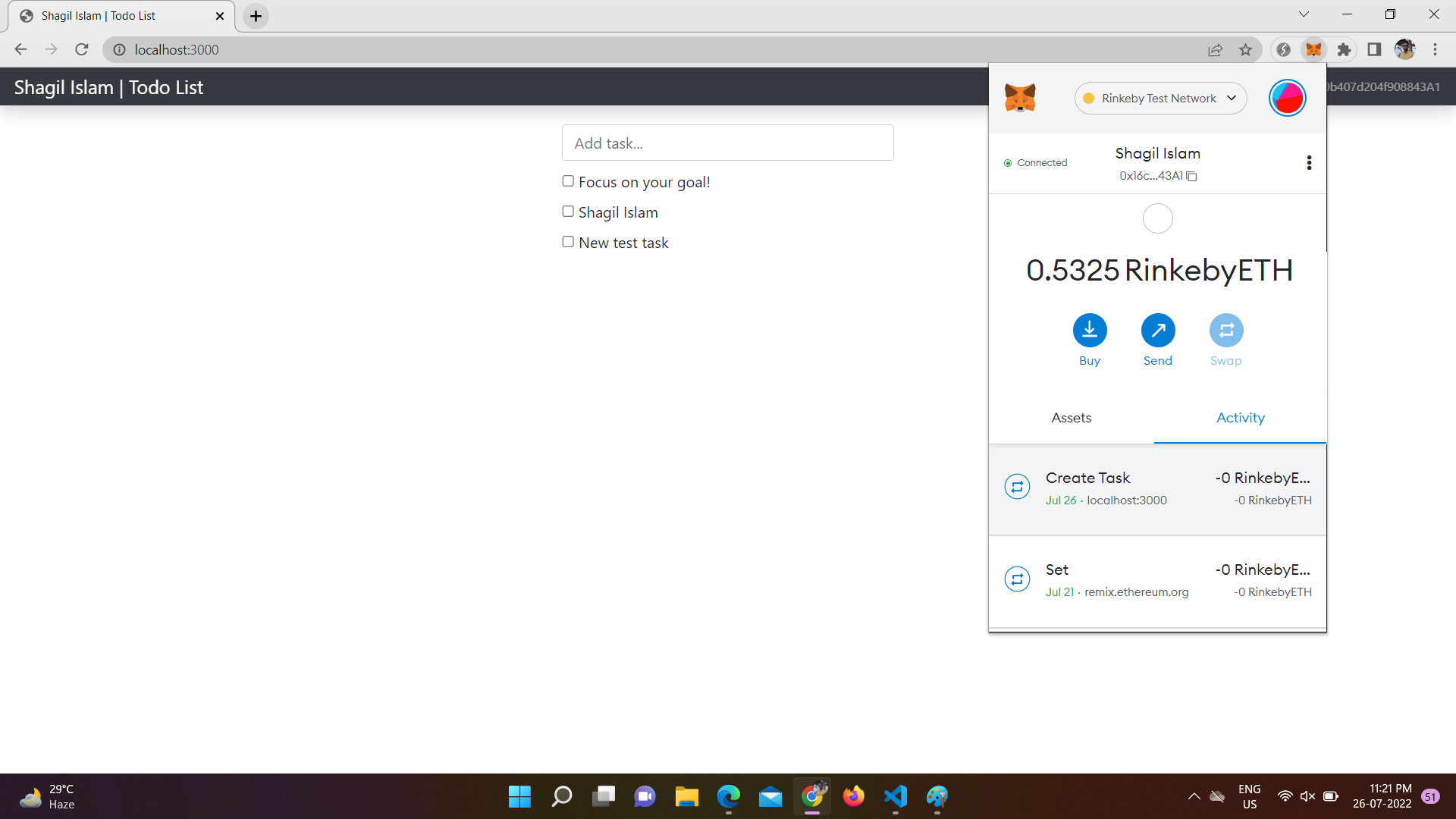Open MetaMask account avatar menu
Screen dimensions: 1456x819
click(x=1287, y=98)
